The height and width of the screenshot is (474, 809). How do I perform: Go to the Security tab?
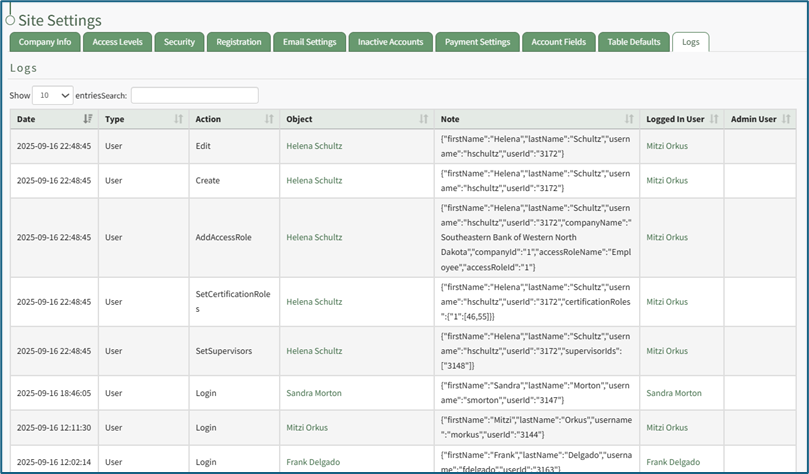[179, 42]
